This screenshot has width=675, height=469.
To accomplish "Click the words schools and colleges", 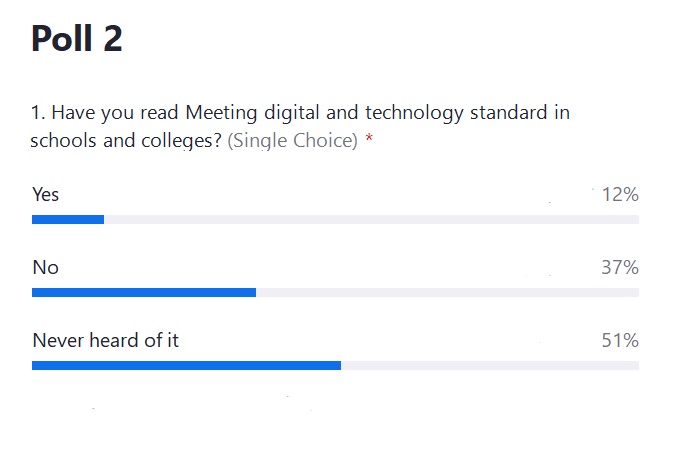I will pos(126,141).
